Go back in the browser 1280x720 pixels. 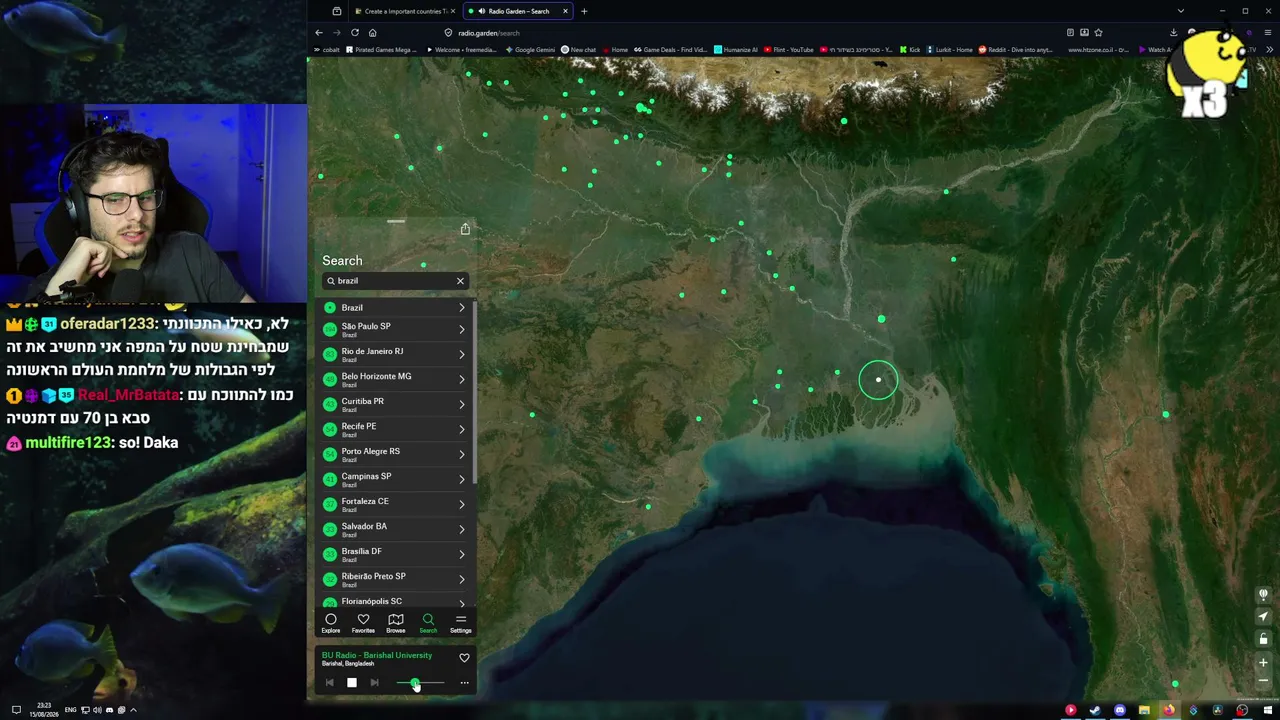click(319, 33)
